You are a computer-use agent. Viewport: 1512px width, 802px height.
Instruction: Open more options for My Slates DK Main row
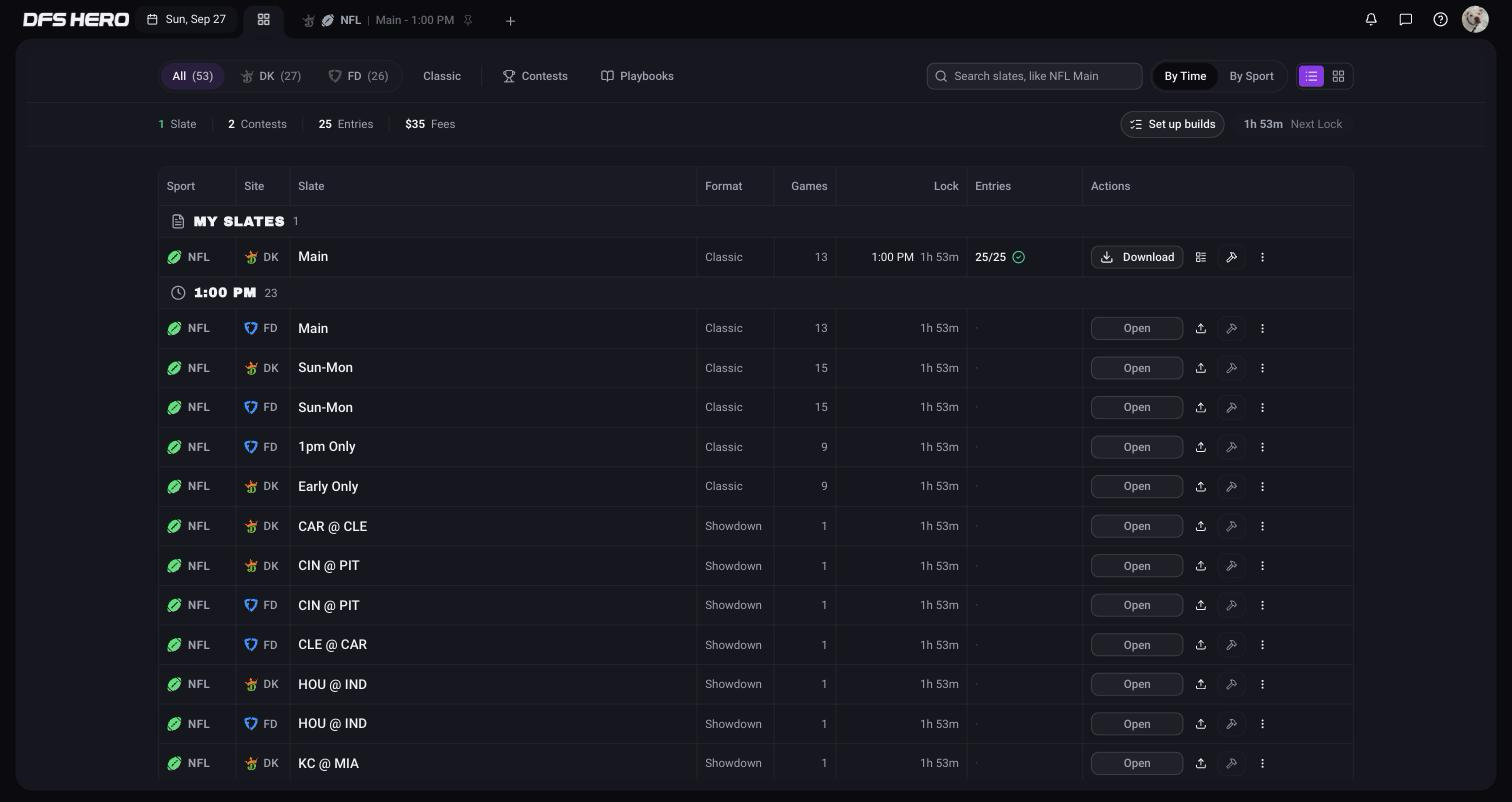click(1262, 257)
